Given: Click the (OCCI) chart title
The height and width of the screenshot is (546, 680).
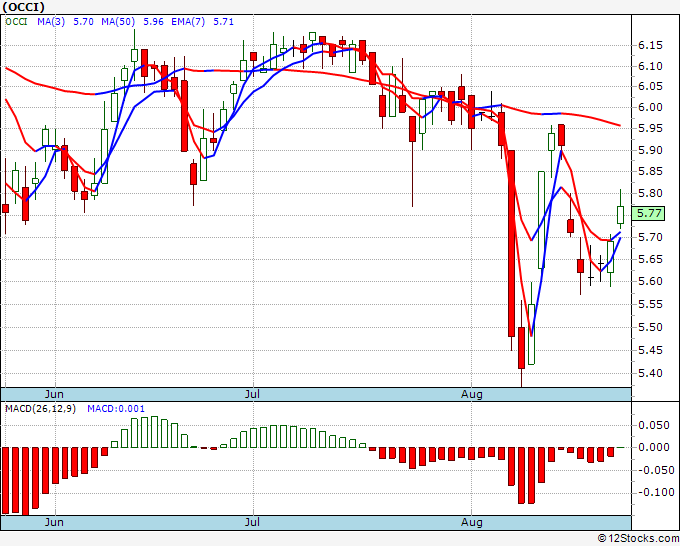Looking at the screenshot, I should coord(23,7).
